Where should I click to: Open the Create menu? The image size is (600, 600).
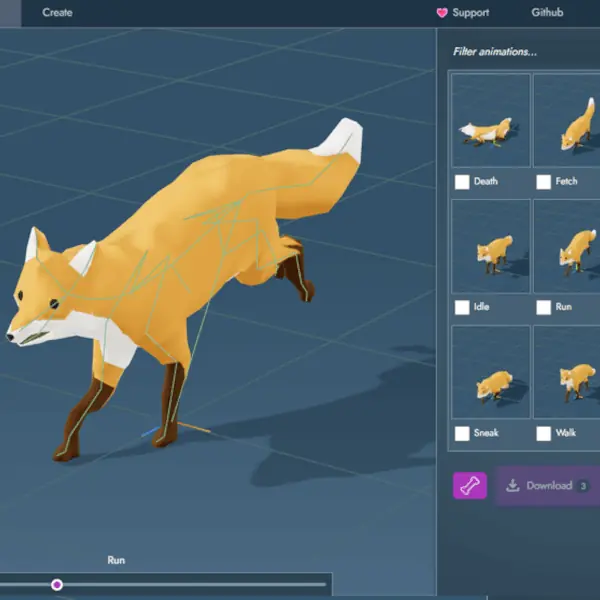coord(57,13)
